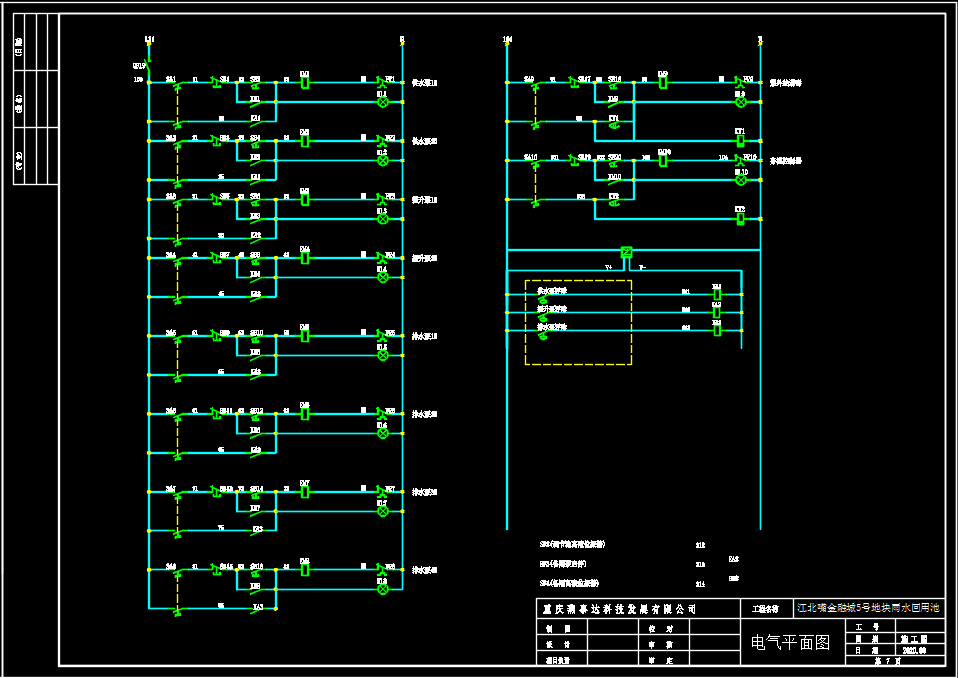Select the HL10 indicator lamp symbol
This screenshot has width=958, height=678.
[741, 180]
